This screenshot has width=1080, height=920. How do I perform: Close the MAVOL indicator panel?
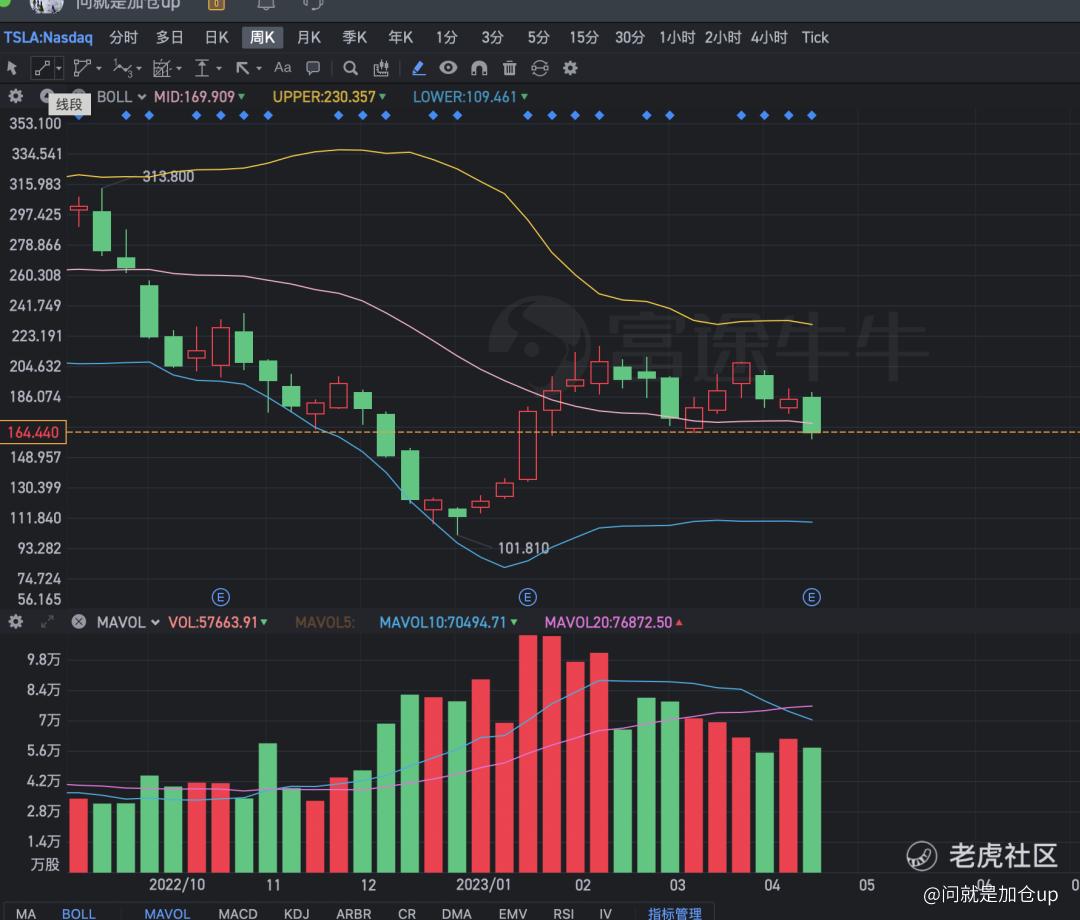[x=79, y=622]
